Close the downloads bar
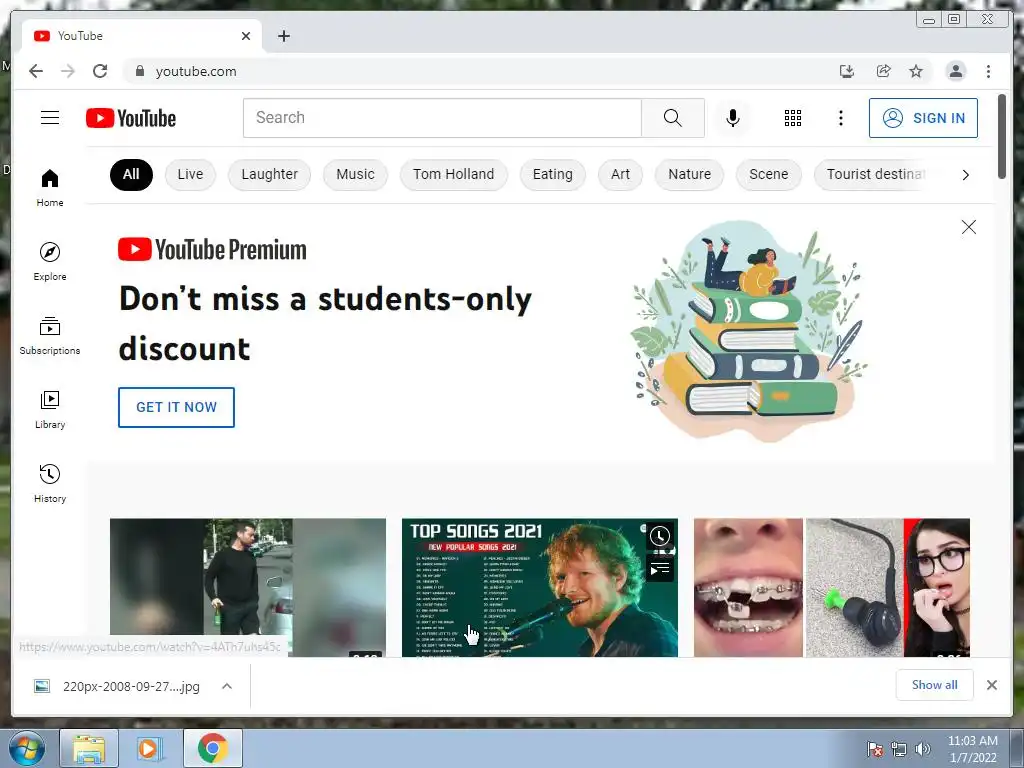The width and height of the screenshot is (1024, 768). point(991,684)
